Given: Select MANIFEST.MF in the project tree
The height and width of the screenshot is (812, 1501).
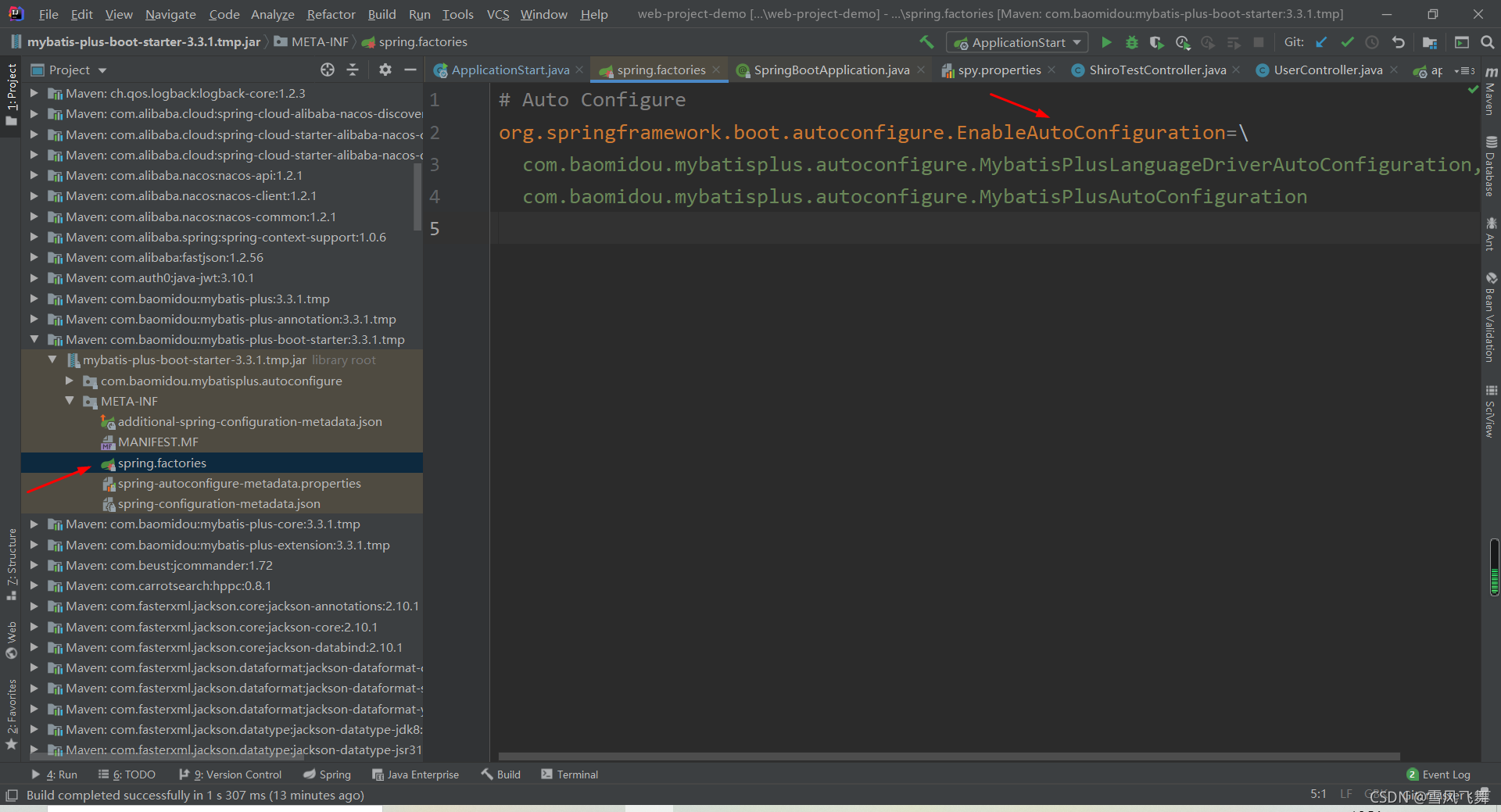Looking at the screenshot, I should click(x=158, y=442).
